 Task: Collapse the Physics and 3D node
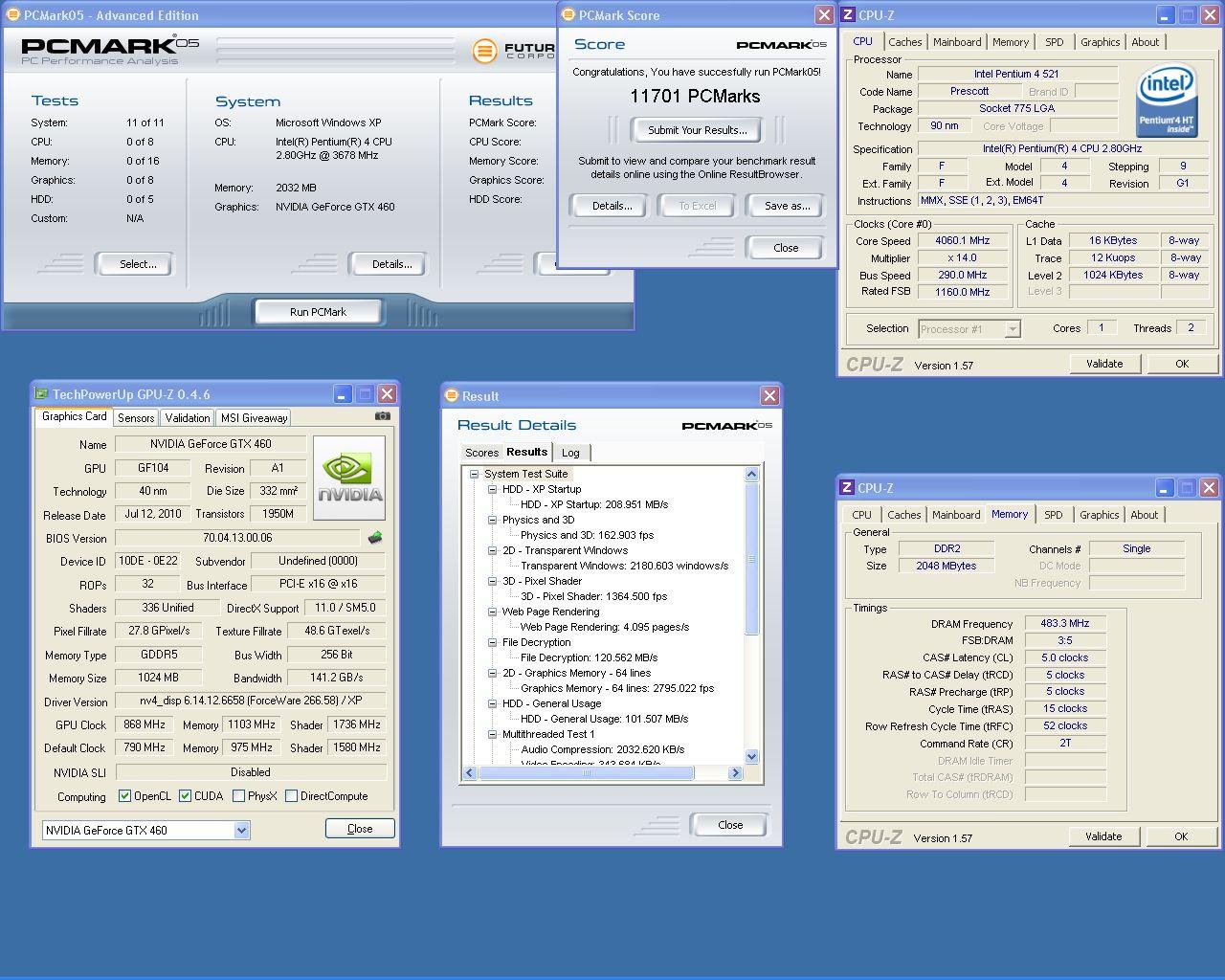point(492,520)
